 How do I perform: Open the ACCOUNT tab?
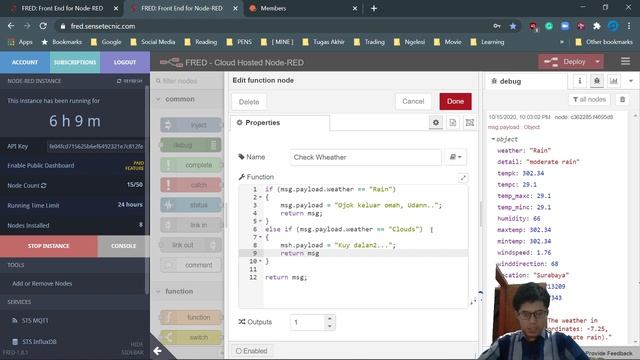click(25, 62)
